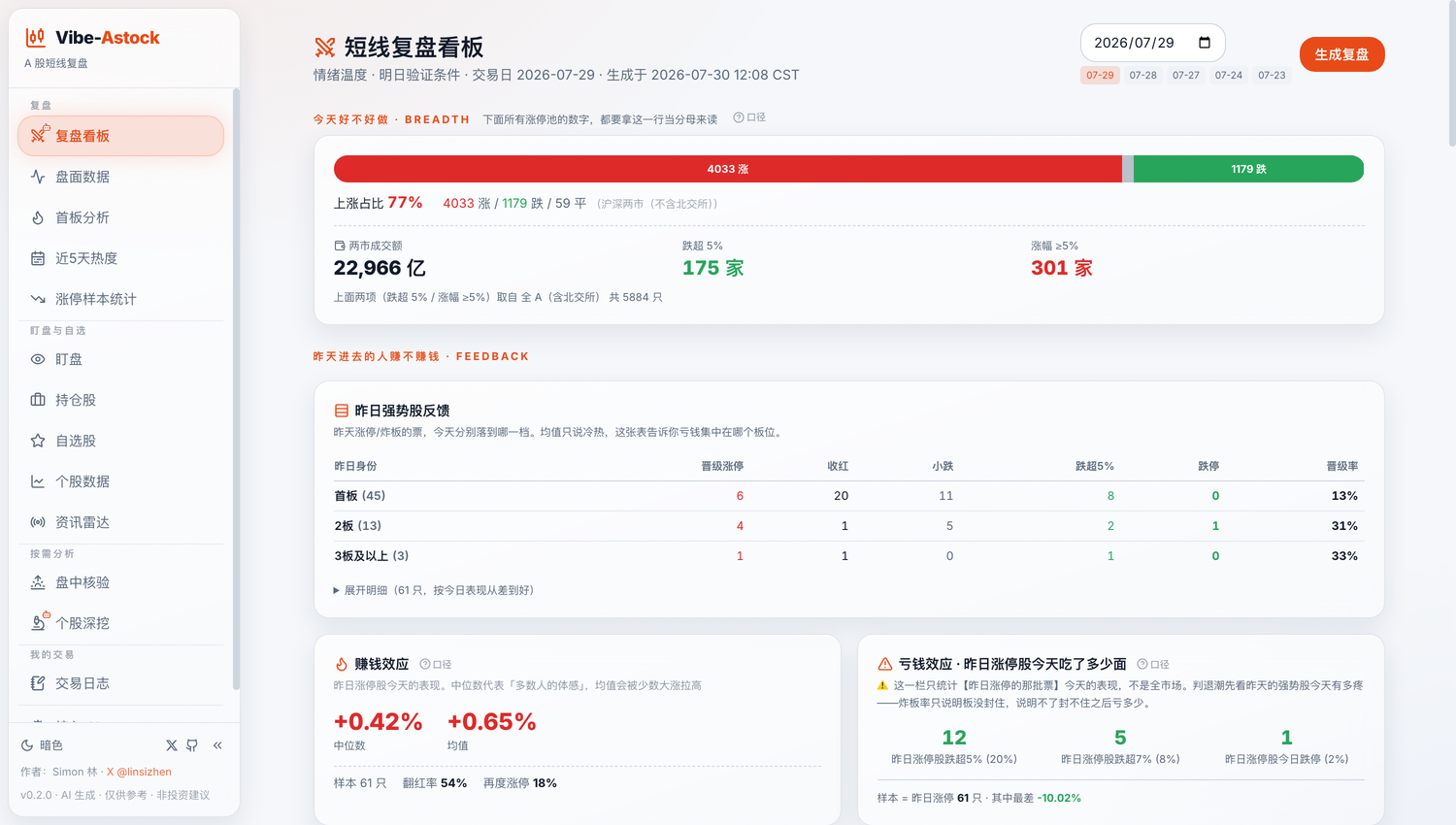Click the 口径 help icon beside 亏钱效应
This screenshot has width=1456, height=825.
tap(1153, 665)
